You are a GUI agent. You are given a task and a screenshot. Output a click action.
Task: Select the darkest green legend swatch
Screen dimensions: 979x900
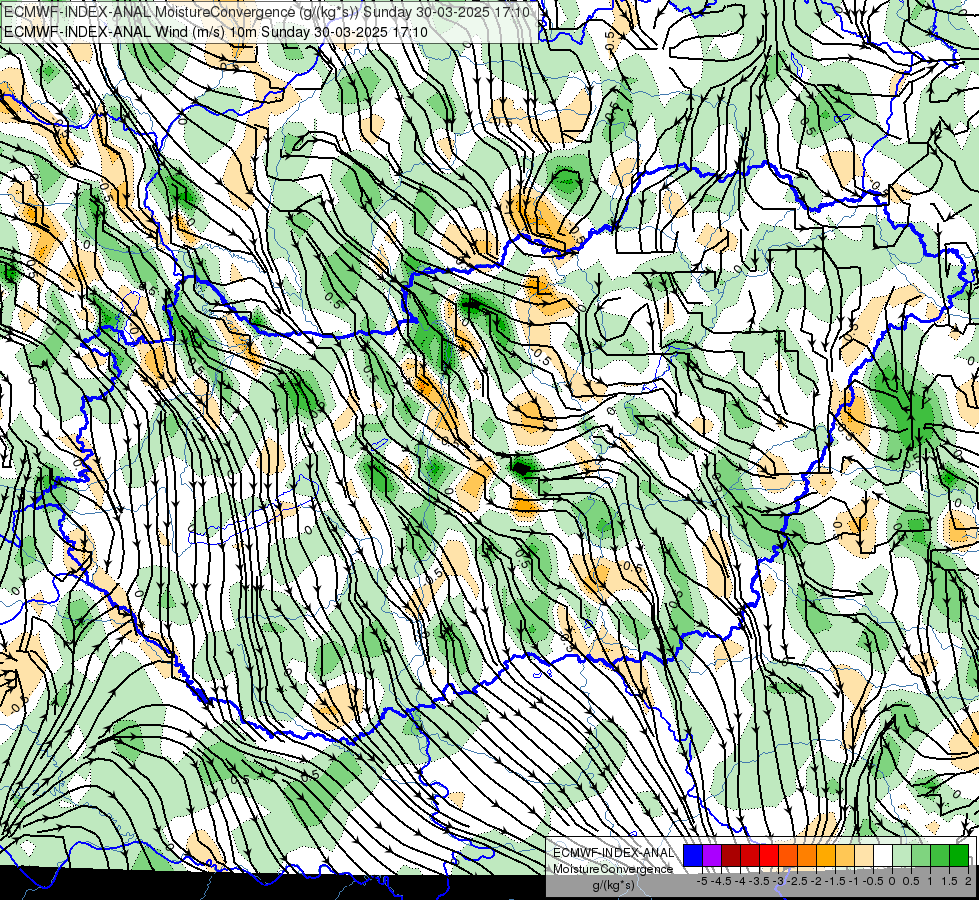pyautogui.click(x=959, y=855)
